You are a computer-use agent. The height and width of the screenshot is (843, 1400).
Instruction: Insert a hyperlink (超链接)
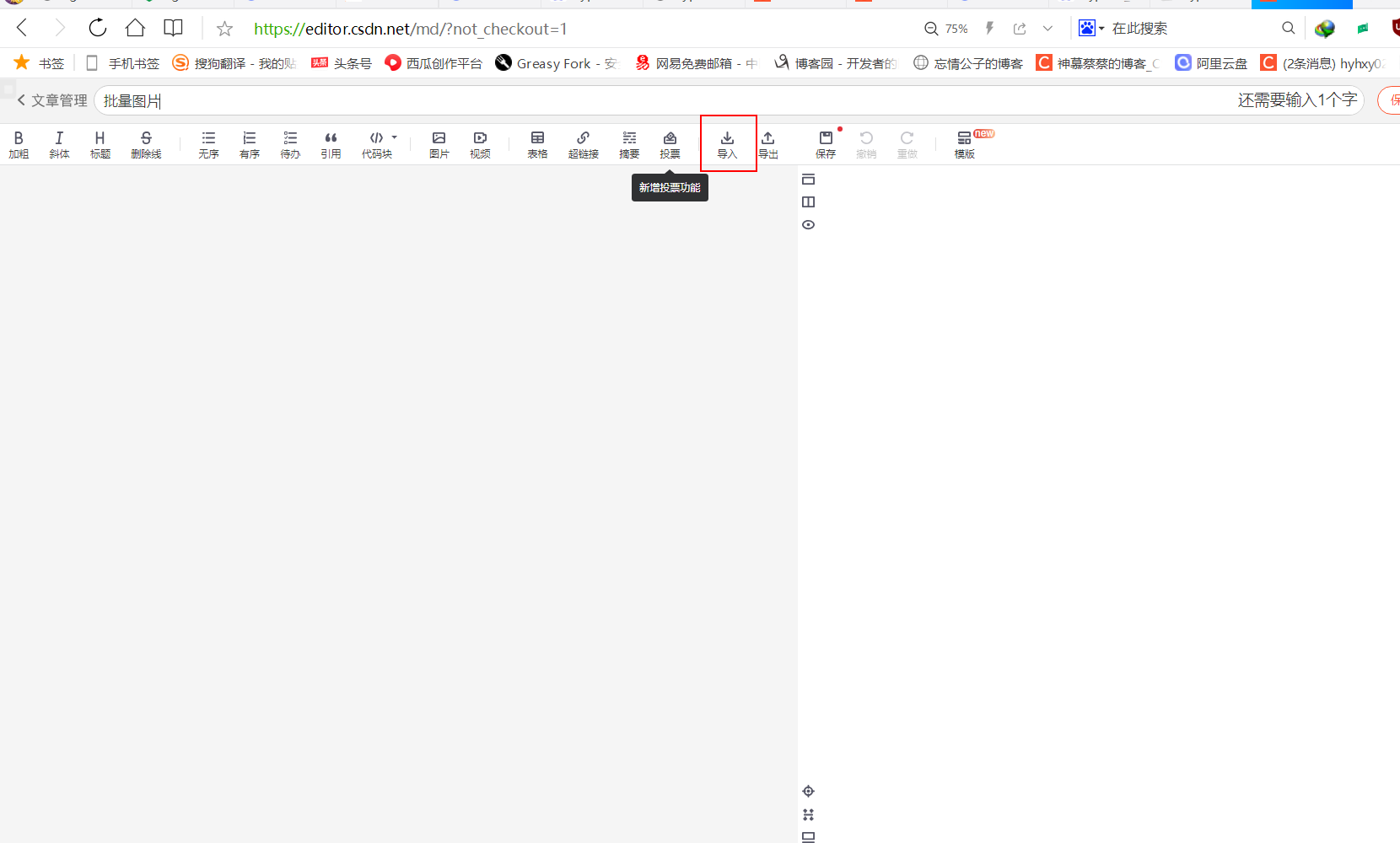[583, 144]
